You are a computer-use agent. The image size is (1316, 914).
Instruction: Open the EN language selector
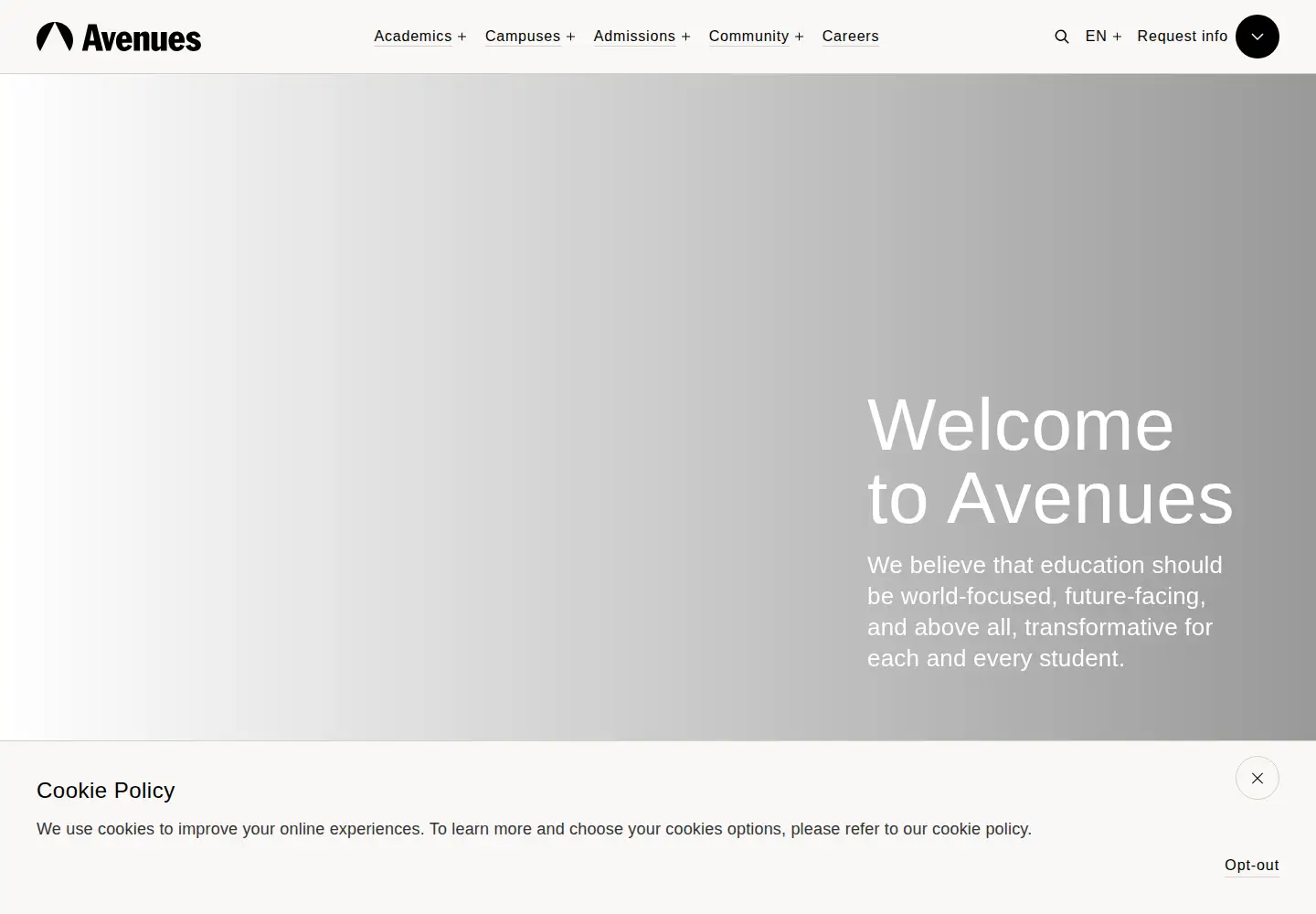coord(1103,37)
